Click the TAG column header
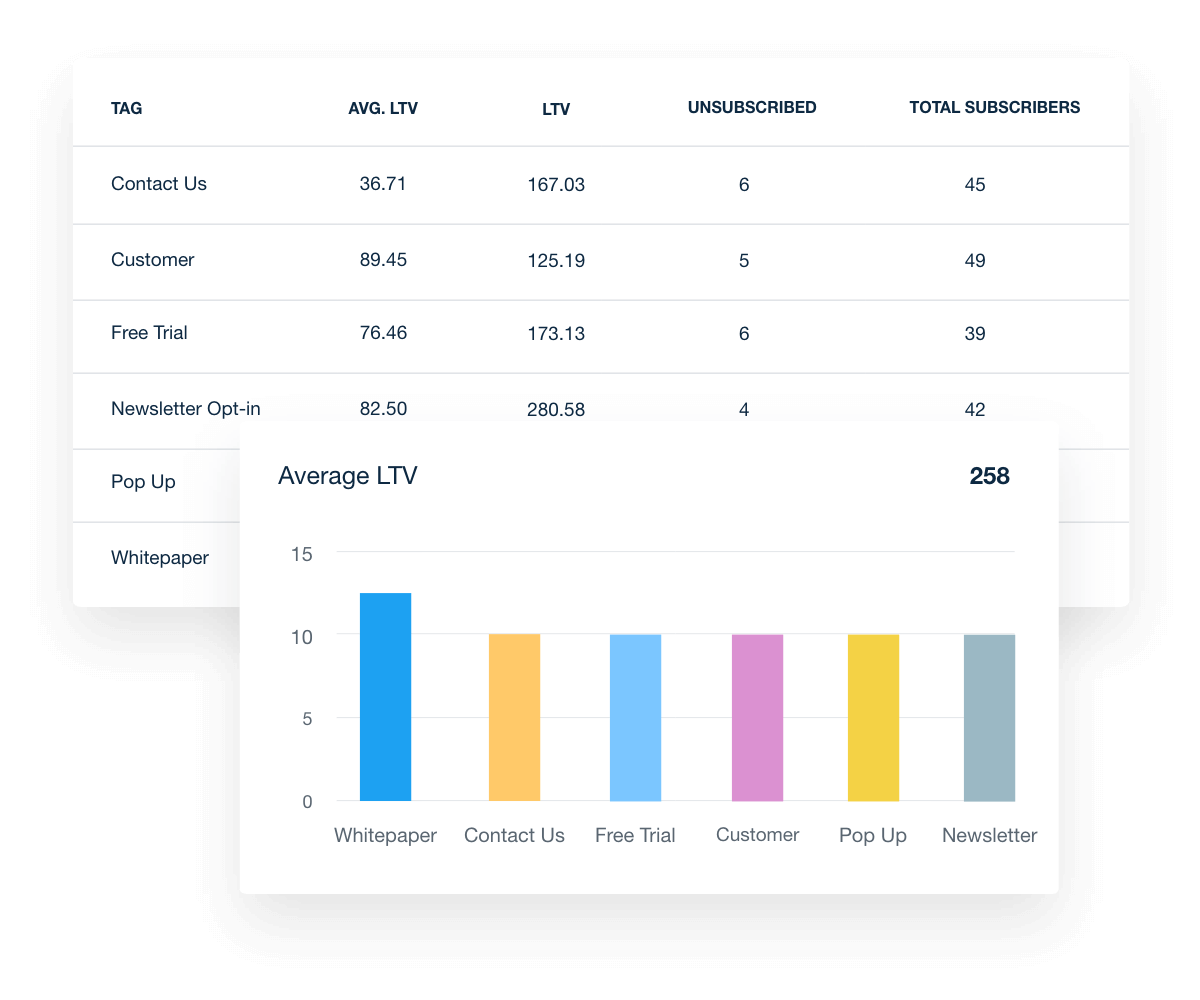The image size is (1200, 1000). [126, 107]
